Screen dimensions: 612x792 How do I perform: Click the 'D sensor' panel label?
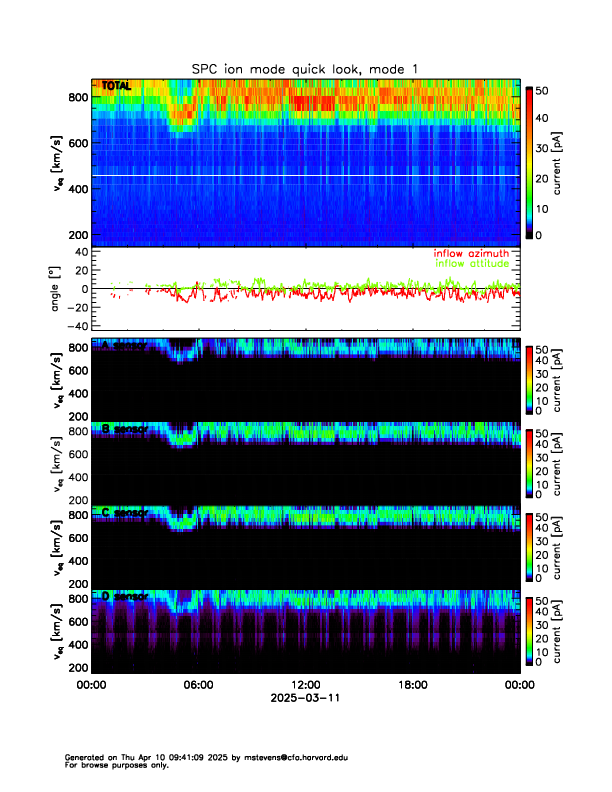click(124, 597)
